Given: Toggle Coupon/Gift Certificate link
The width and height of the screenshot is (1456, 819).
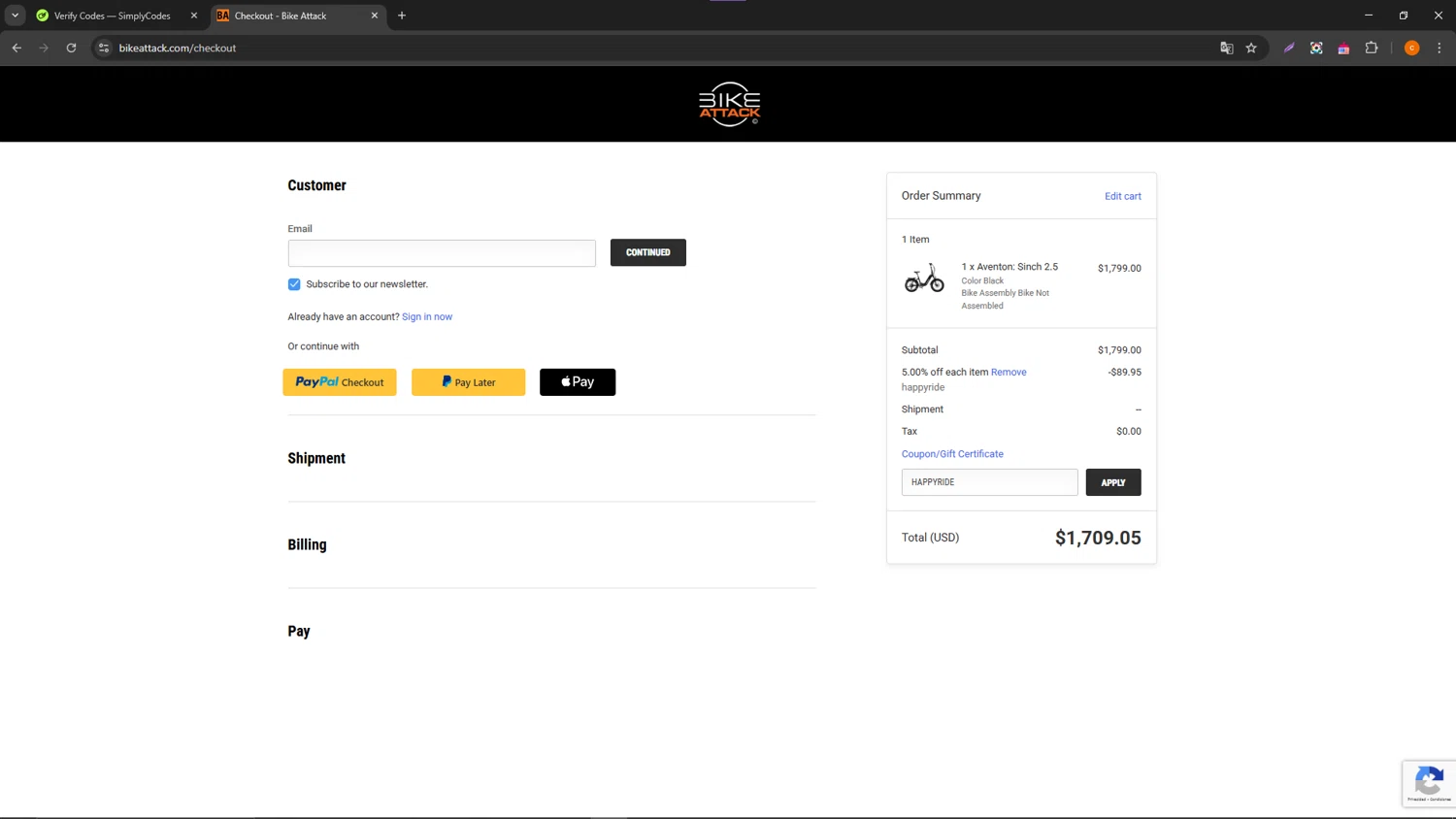Looking at the screenshot, I should tap(952, 454).
